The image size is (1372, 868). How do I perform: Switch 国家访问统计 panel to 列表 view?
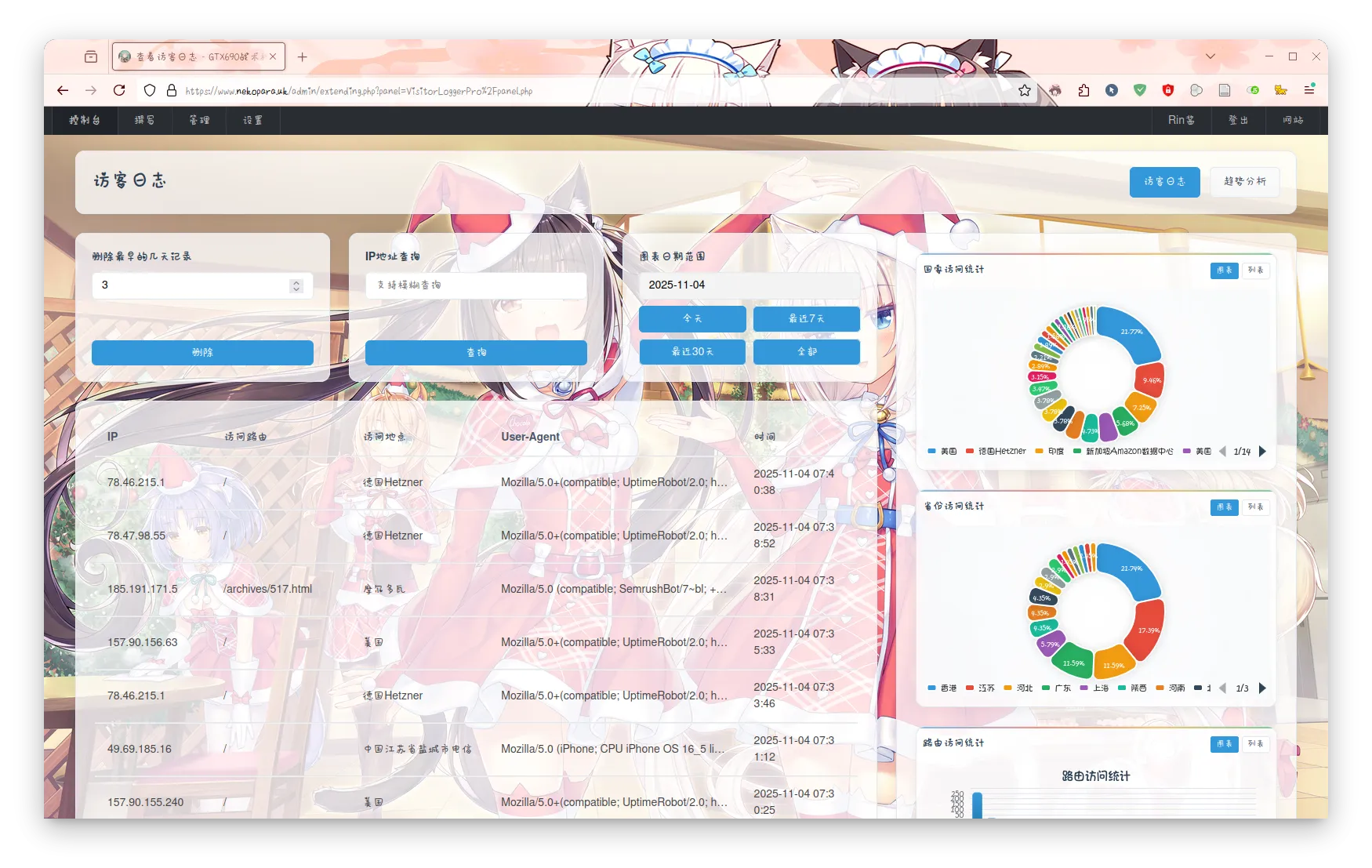[x=1256, y=271]
